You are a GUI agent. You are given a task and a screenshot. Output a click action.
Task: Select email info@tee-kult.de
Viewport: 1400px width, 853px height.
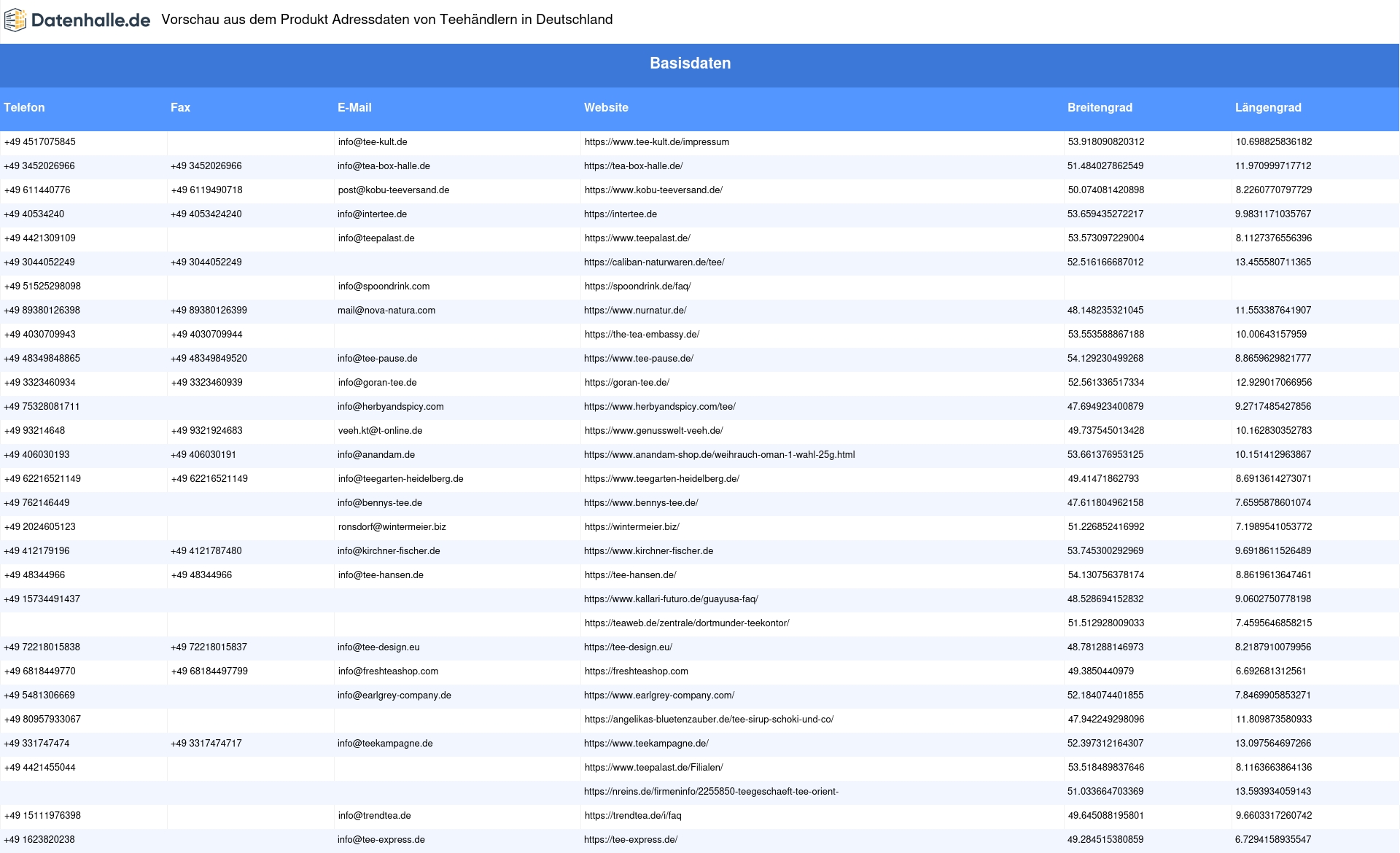373,142
